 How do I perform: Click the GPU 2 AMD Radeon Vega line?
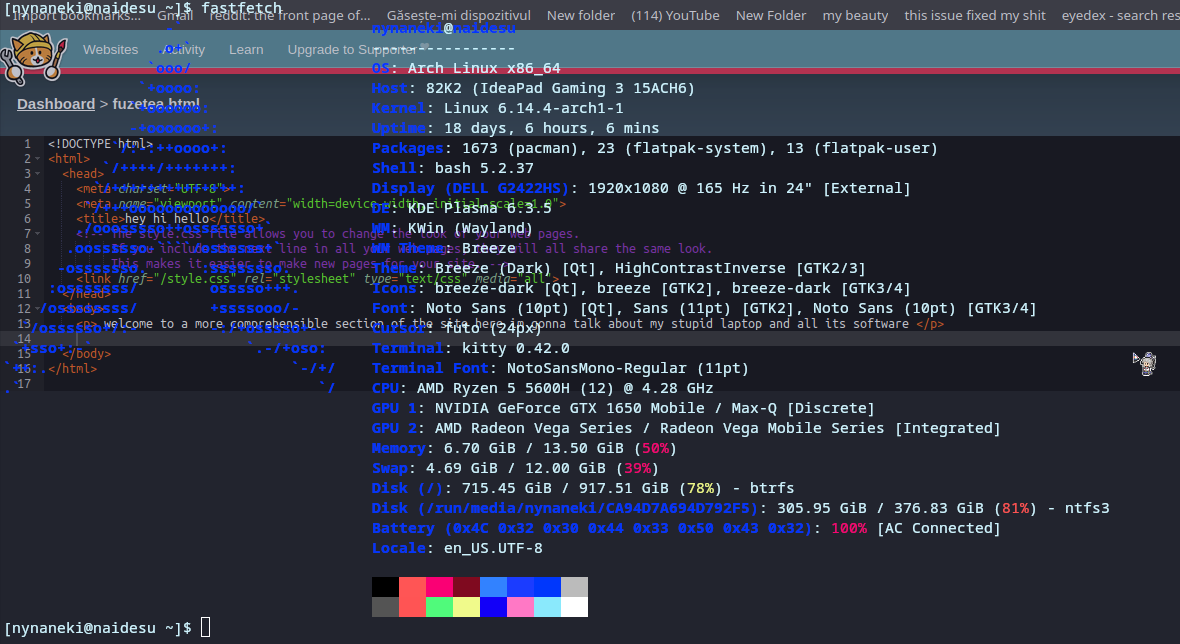click(686, 428)
